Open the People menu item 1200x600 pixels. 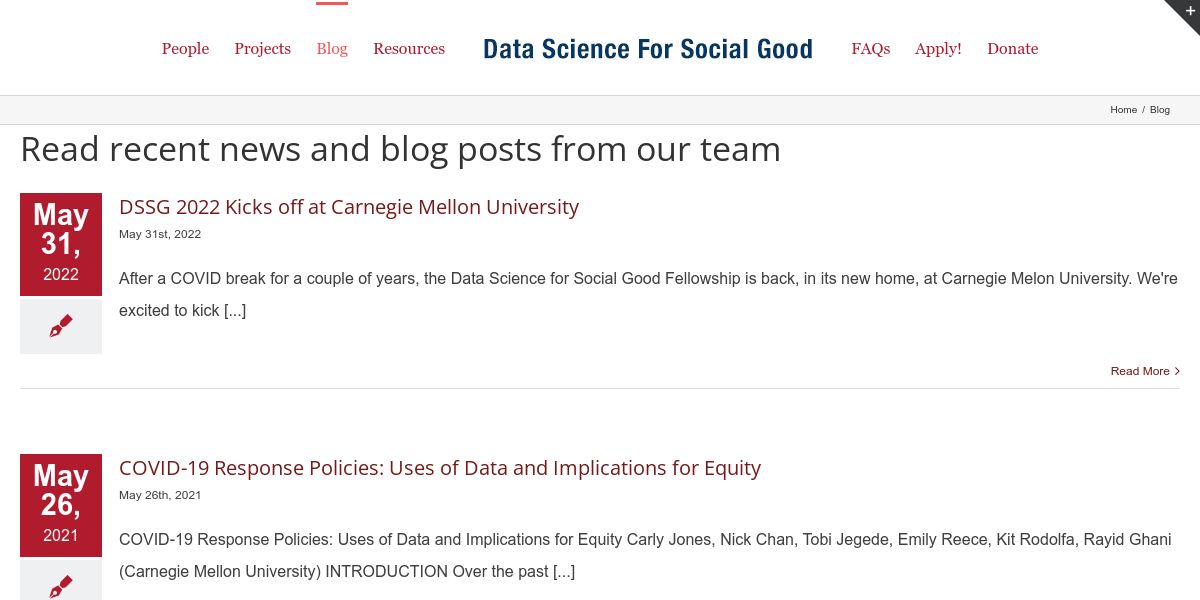pyautogui.click(x=185, y=48)
